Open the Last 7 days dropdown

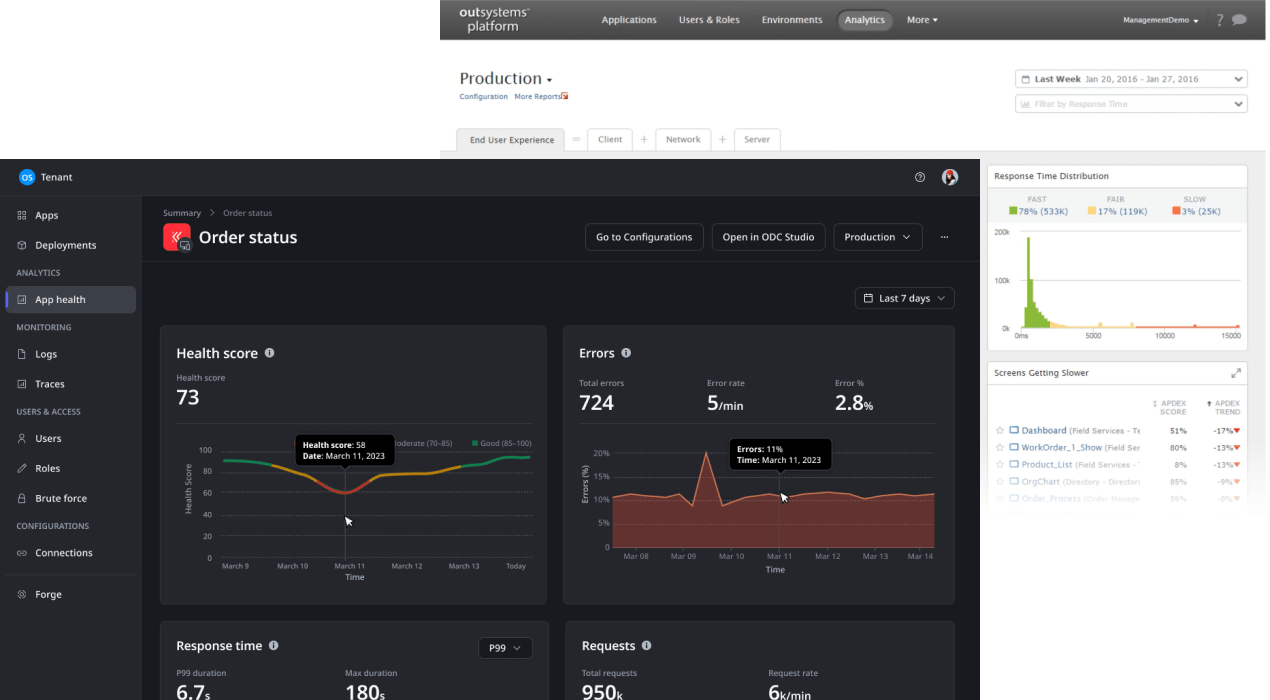point(905,298)
